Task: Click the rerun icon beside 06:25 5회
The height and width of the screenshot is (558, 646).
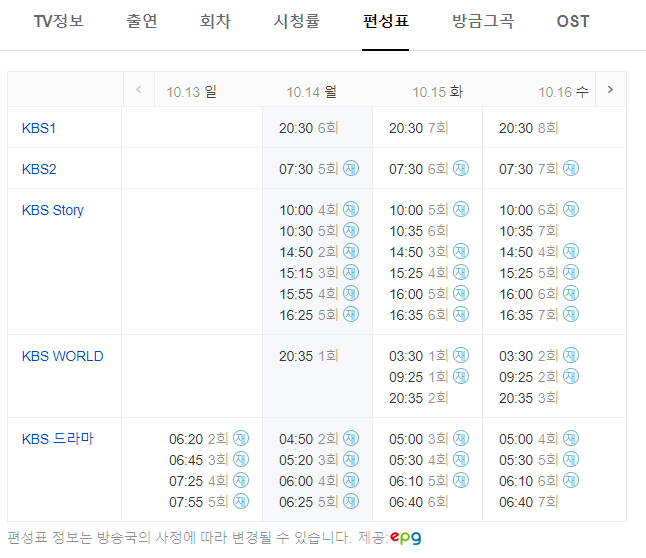Action: click(x=351, y=501)
